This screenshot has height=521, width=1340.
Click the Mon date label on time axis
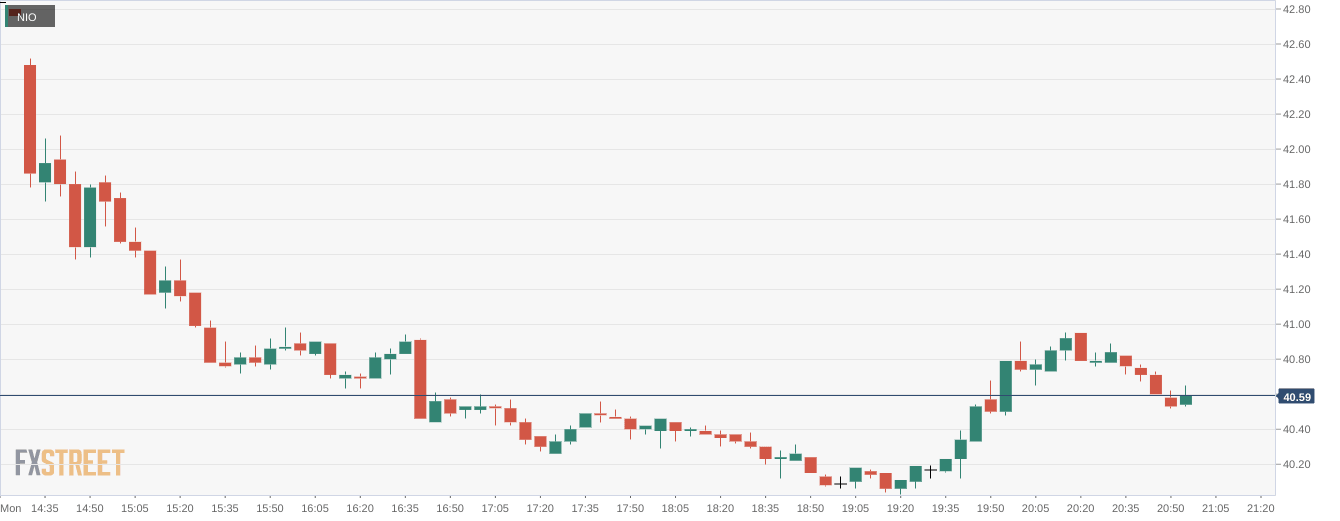tap(11, 508)
